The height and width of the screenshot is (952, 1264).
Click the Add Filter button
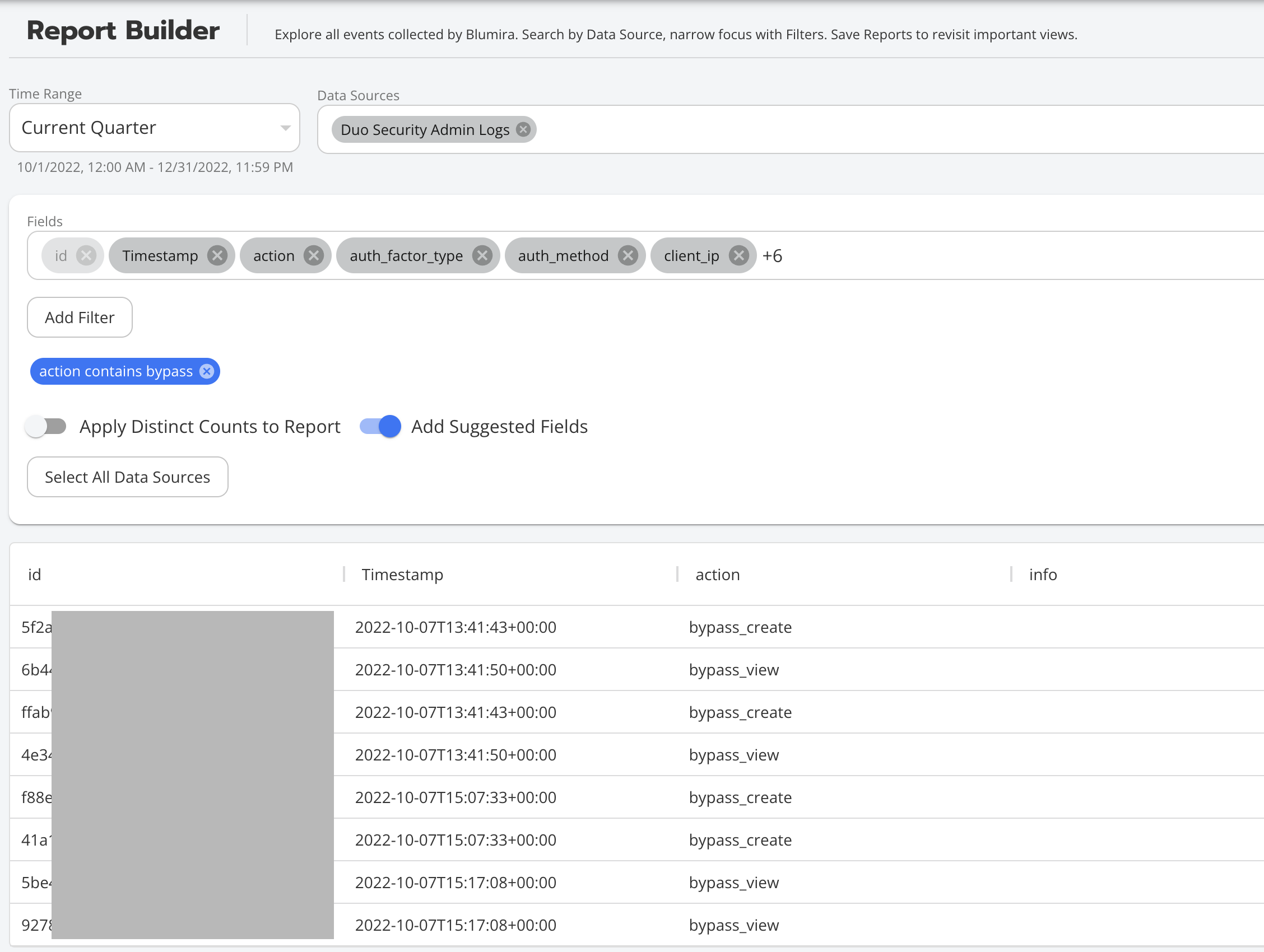coord(80,317)
